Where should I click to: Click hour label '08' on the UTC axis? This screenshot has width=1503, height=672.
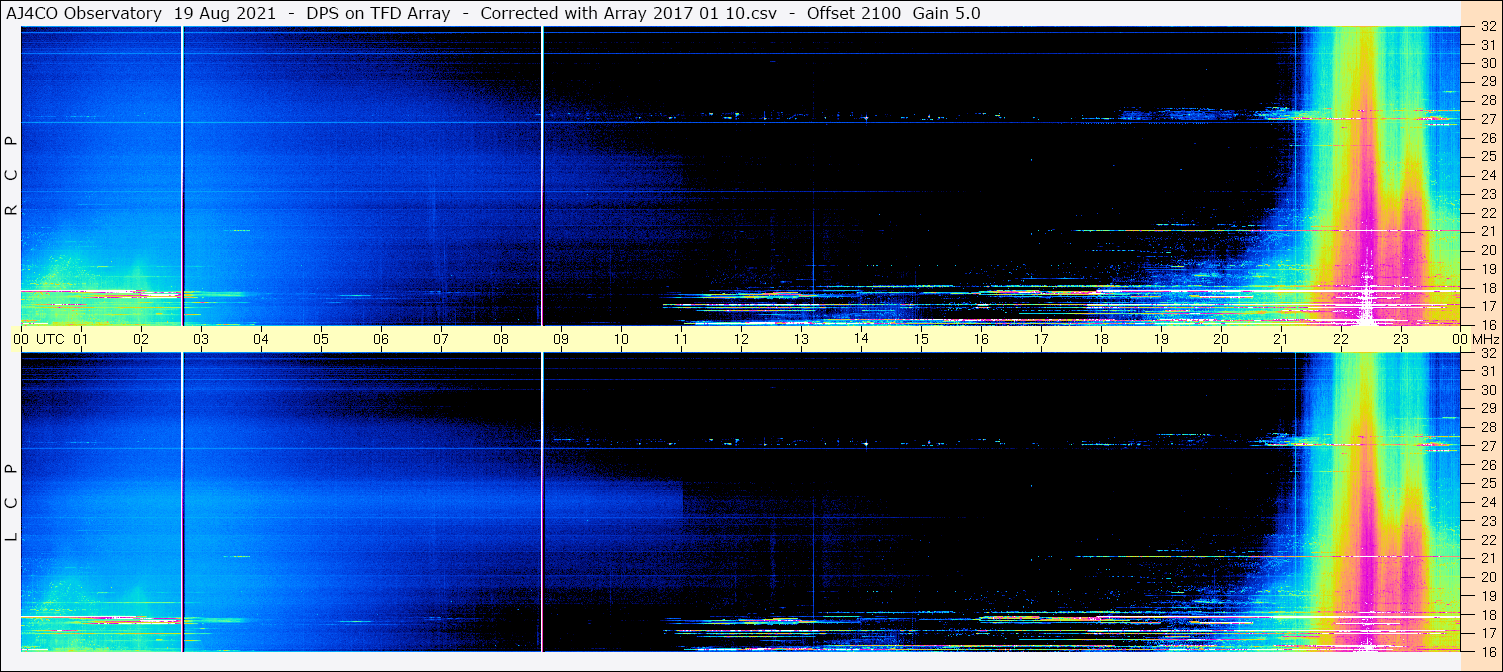pyautogui.click(x=501, y=339)
